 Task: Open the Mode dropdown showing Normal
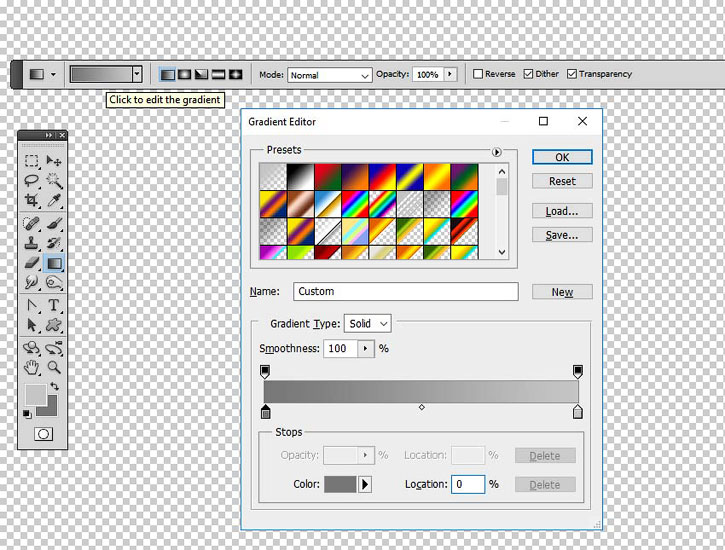[330, 75]
